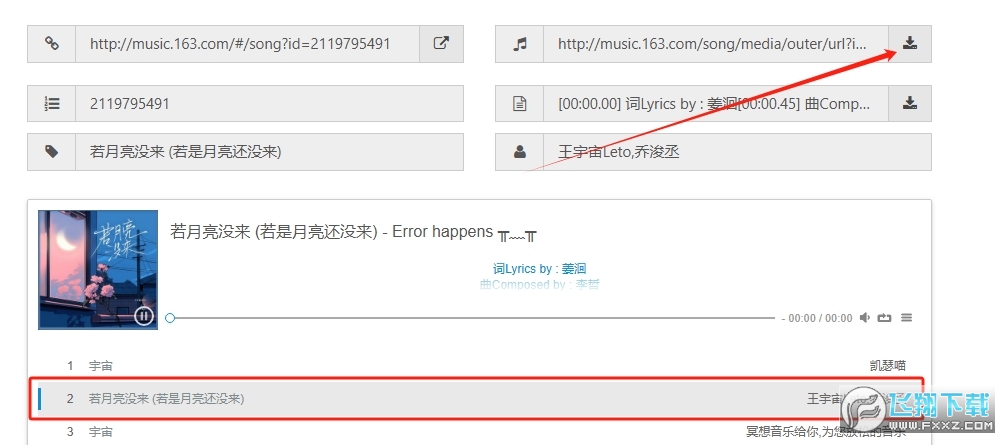
Task: Click the song ID list icon
Action: 51,103
